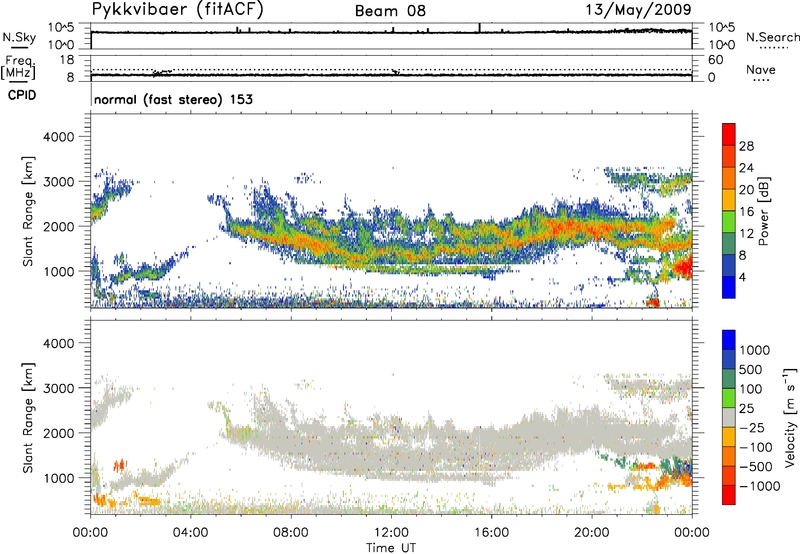Select Velocity color bar segment between 500 and 1000

click(729, 359)
